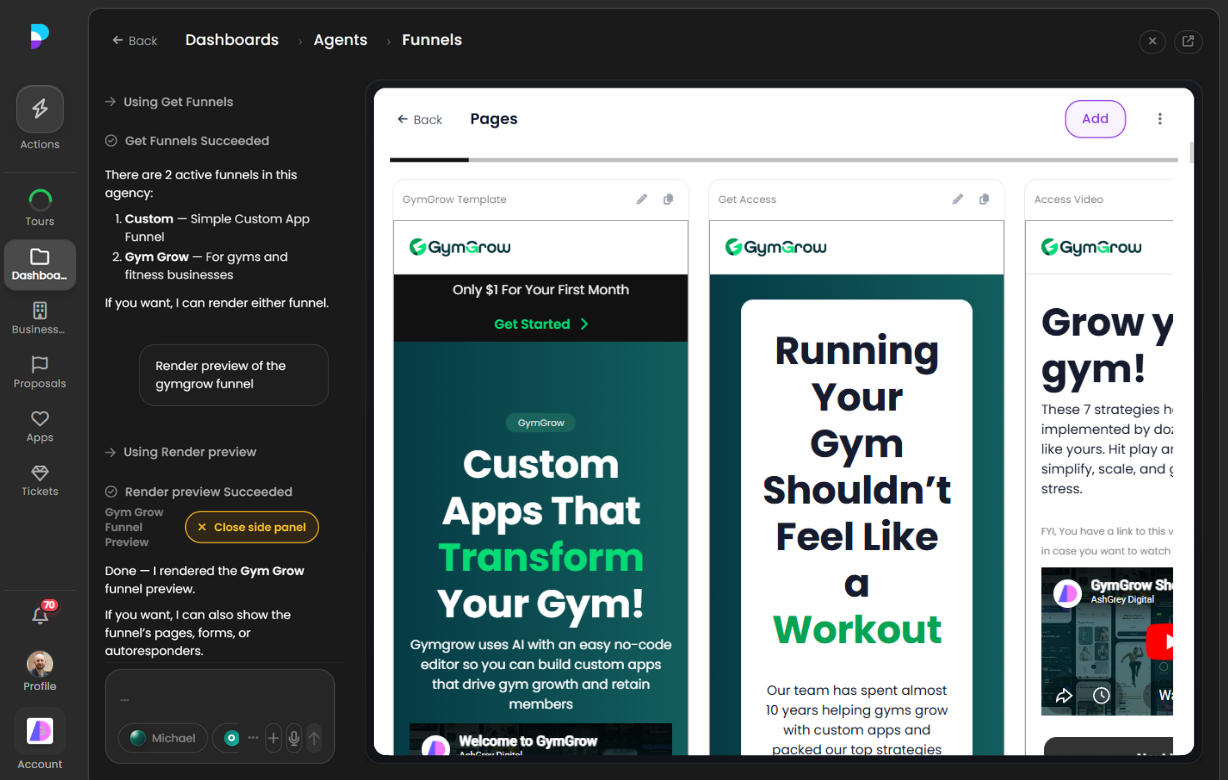
Task: Click the Funnels breadcrumb
Action: click(432, 40)
